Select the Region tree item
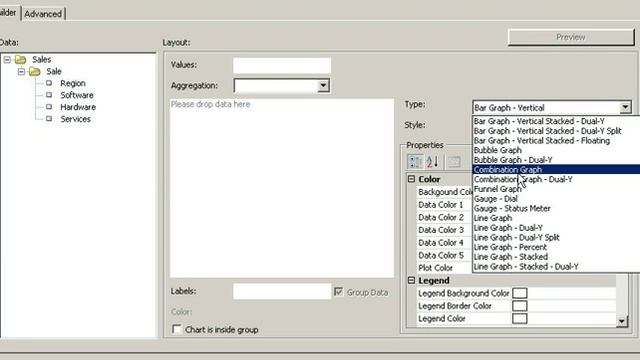The height and width of the screenshot is (360, 640). coord(73,83)
